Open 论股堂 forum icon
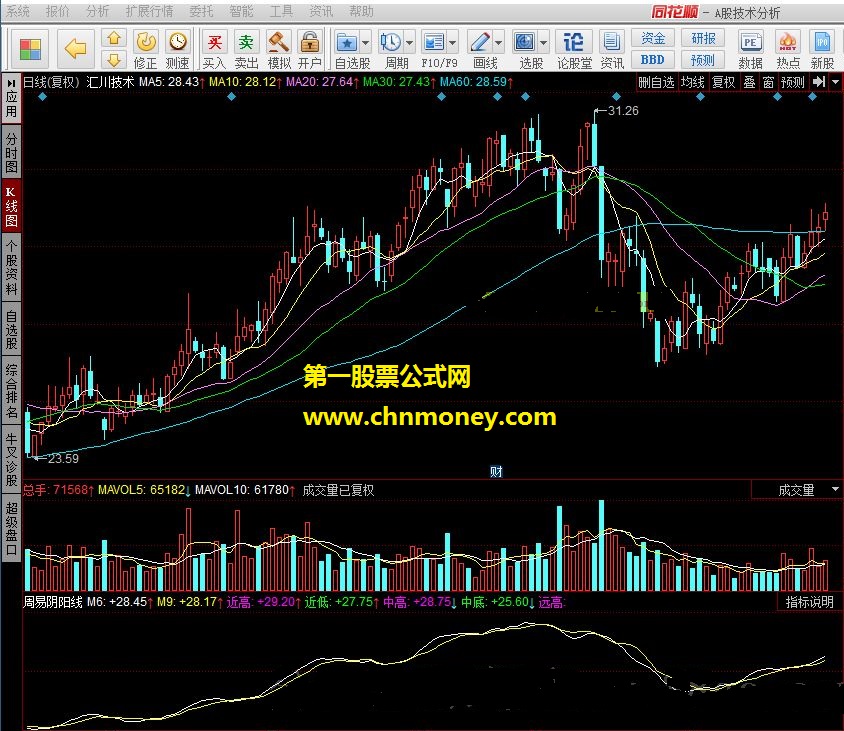This screenshot has height=731, width=844. coord(574,50)
